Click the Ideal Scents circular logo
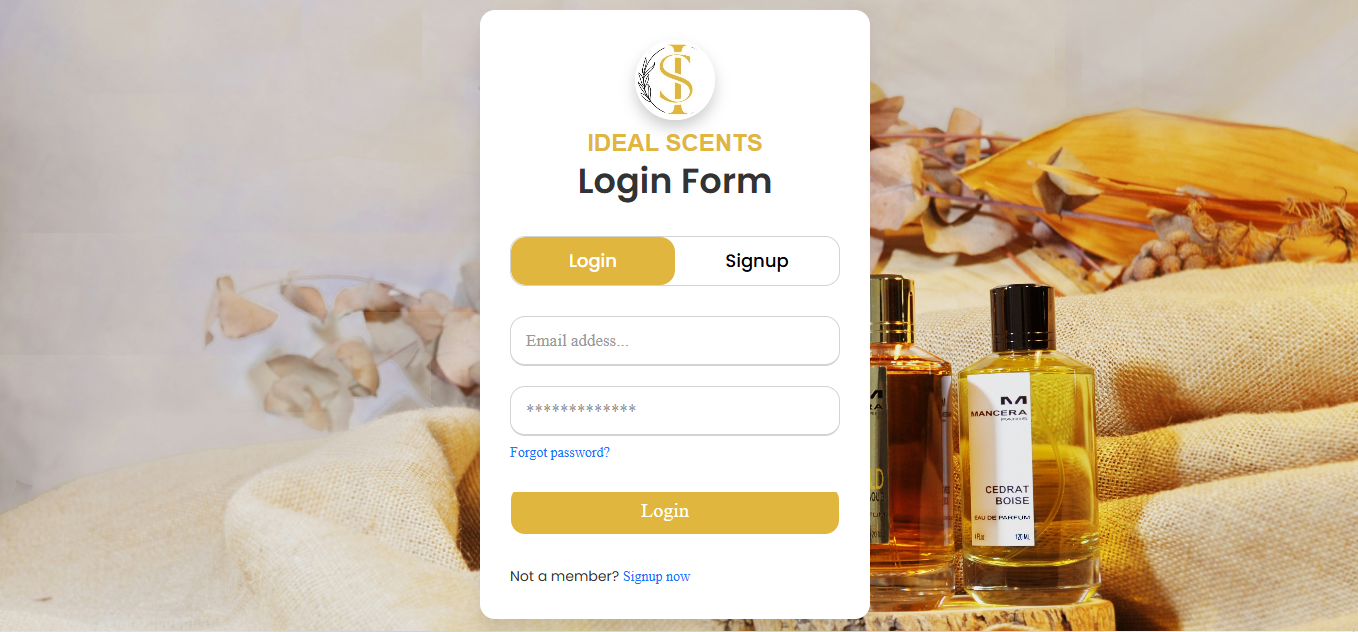 (675, 80)
